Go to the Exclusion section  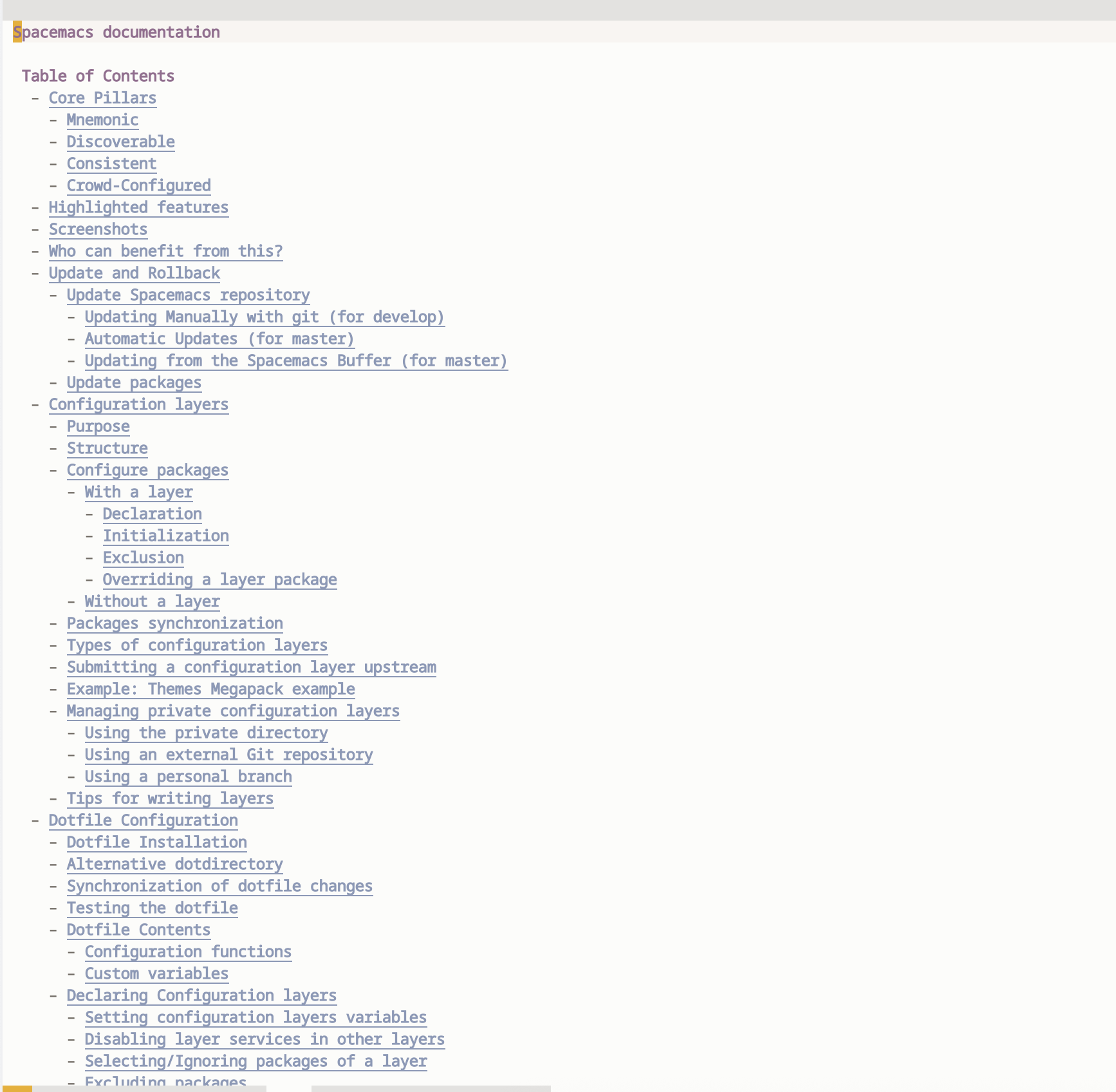[143, 558]
